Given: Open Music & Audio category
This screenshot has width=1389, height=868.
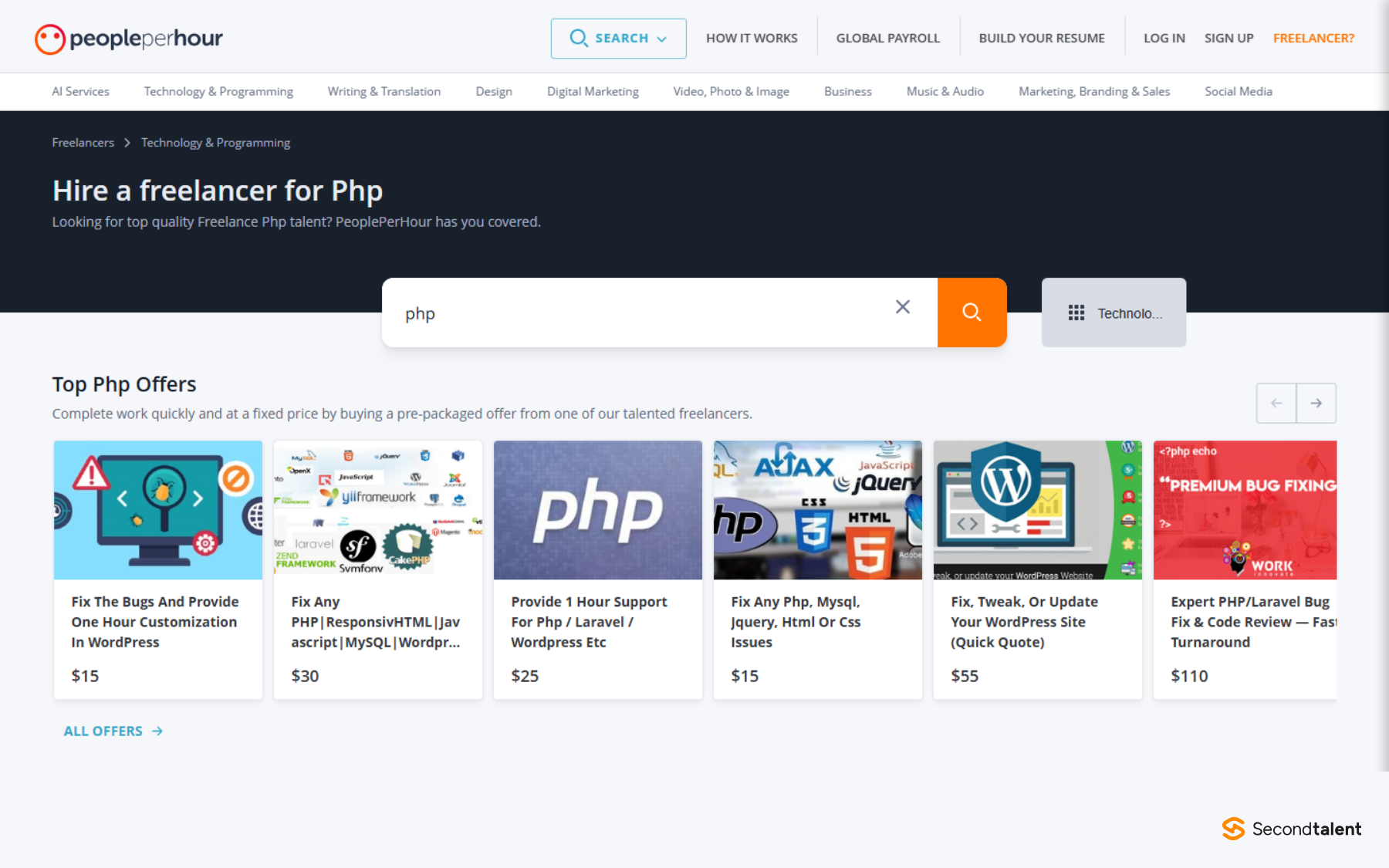Looking at the screenshot, I should pyautogui.click(x=945, y=91).
